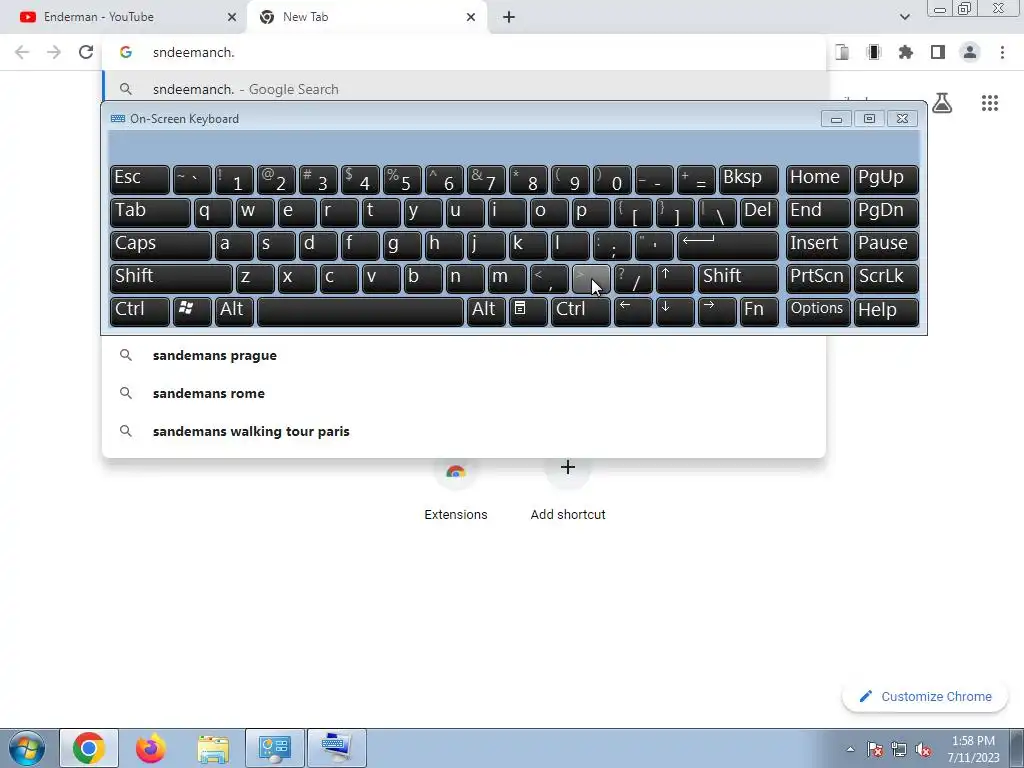Image resolution: width=1024 pixels, height=768 pixels.
Task: Select 'sandemans prague' suggestion
Action: click(x=464, y=355)
